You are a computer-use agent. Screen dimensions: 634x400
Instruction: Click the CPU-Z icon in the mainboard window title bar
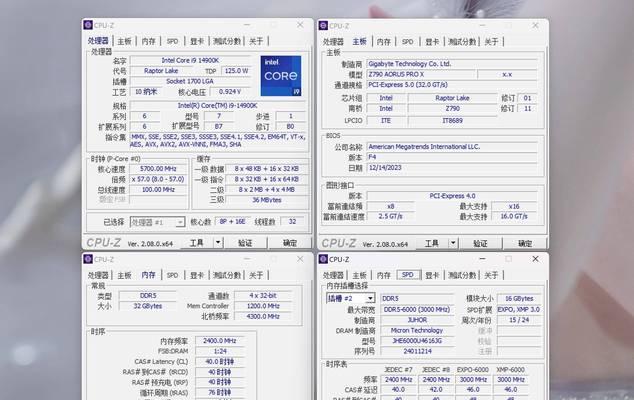coord(323,25)
